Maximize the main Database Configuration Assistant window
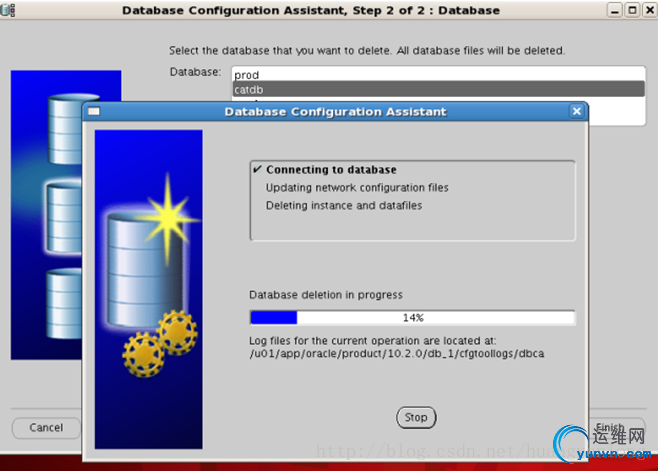 tap(632, 10)
